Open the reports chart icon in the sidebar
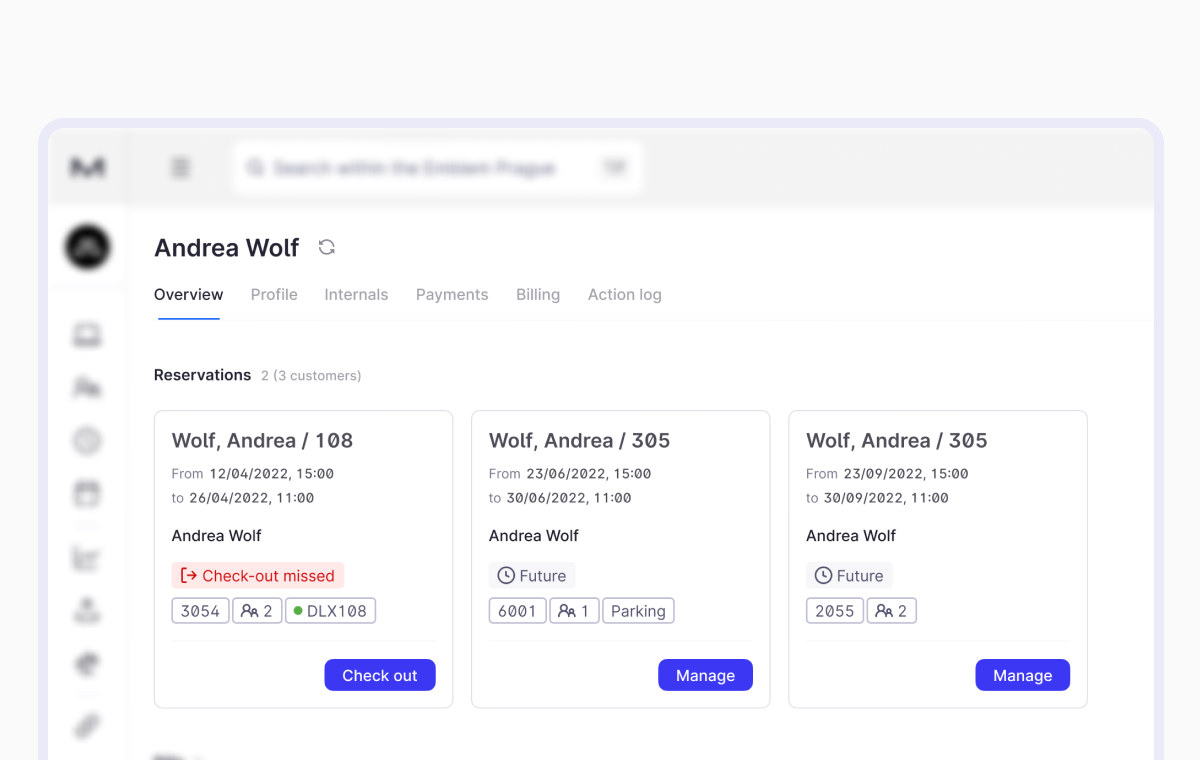This screenshot has height=760, width=1200. pyautogui.click(x=88, y=558)
